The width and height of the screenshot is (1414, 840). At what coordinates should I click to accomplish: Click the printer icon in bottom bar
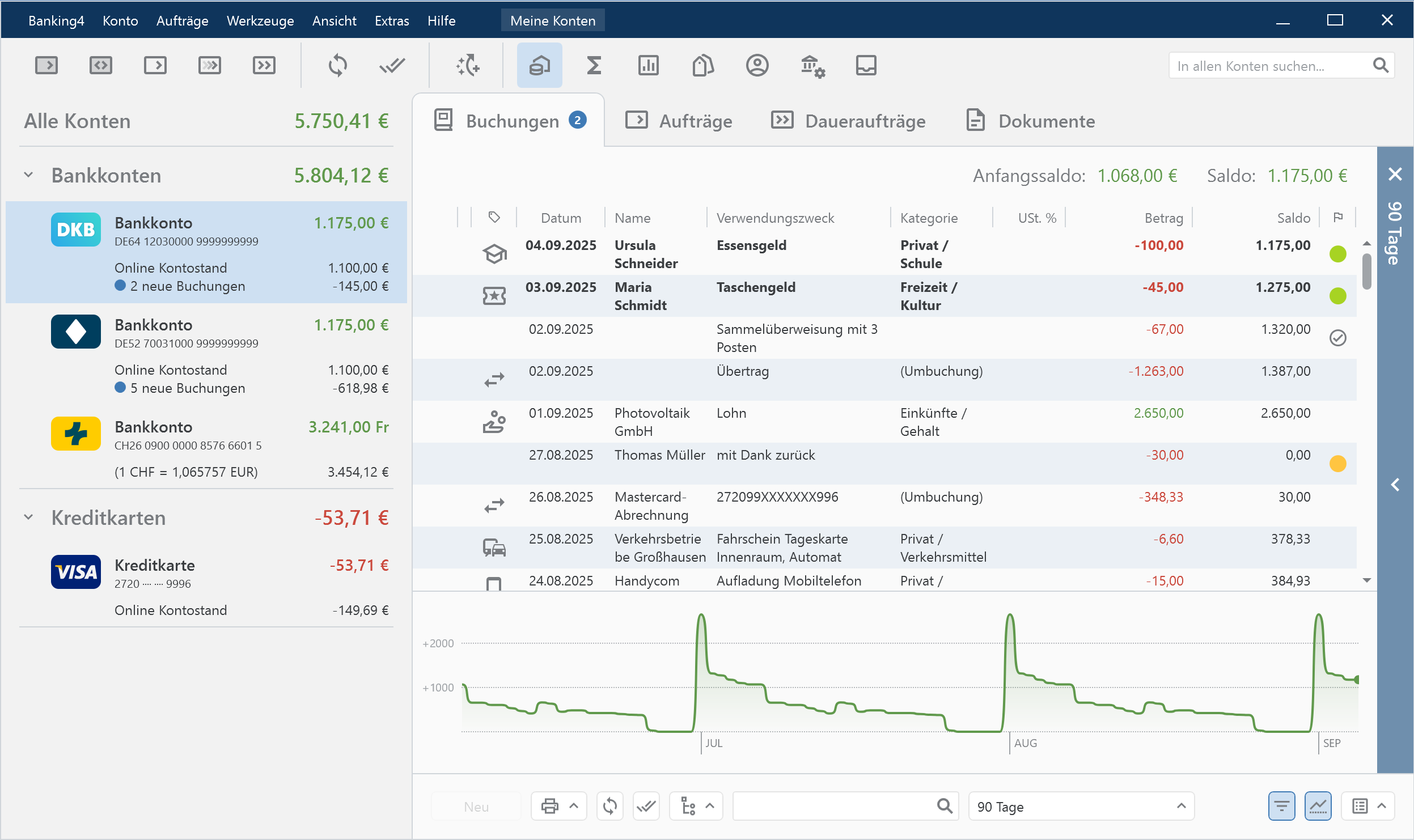[x=549, y=806]
